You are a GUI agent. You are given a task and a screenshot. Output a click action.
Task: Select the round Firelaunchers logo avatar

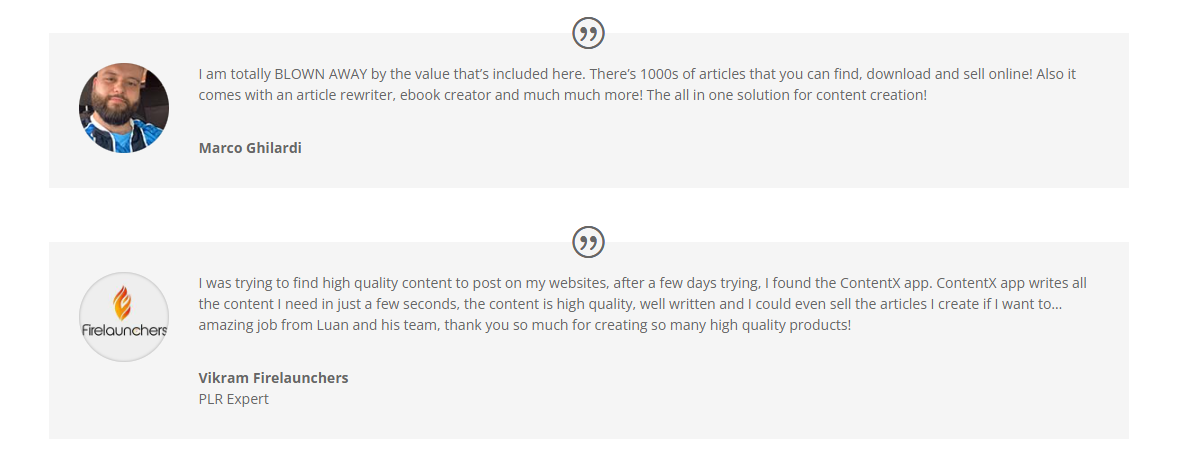tap(124, 317)
